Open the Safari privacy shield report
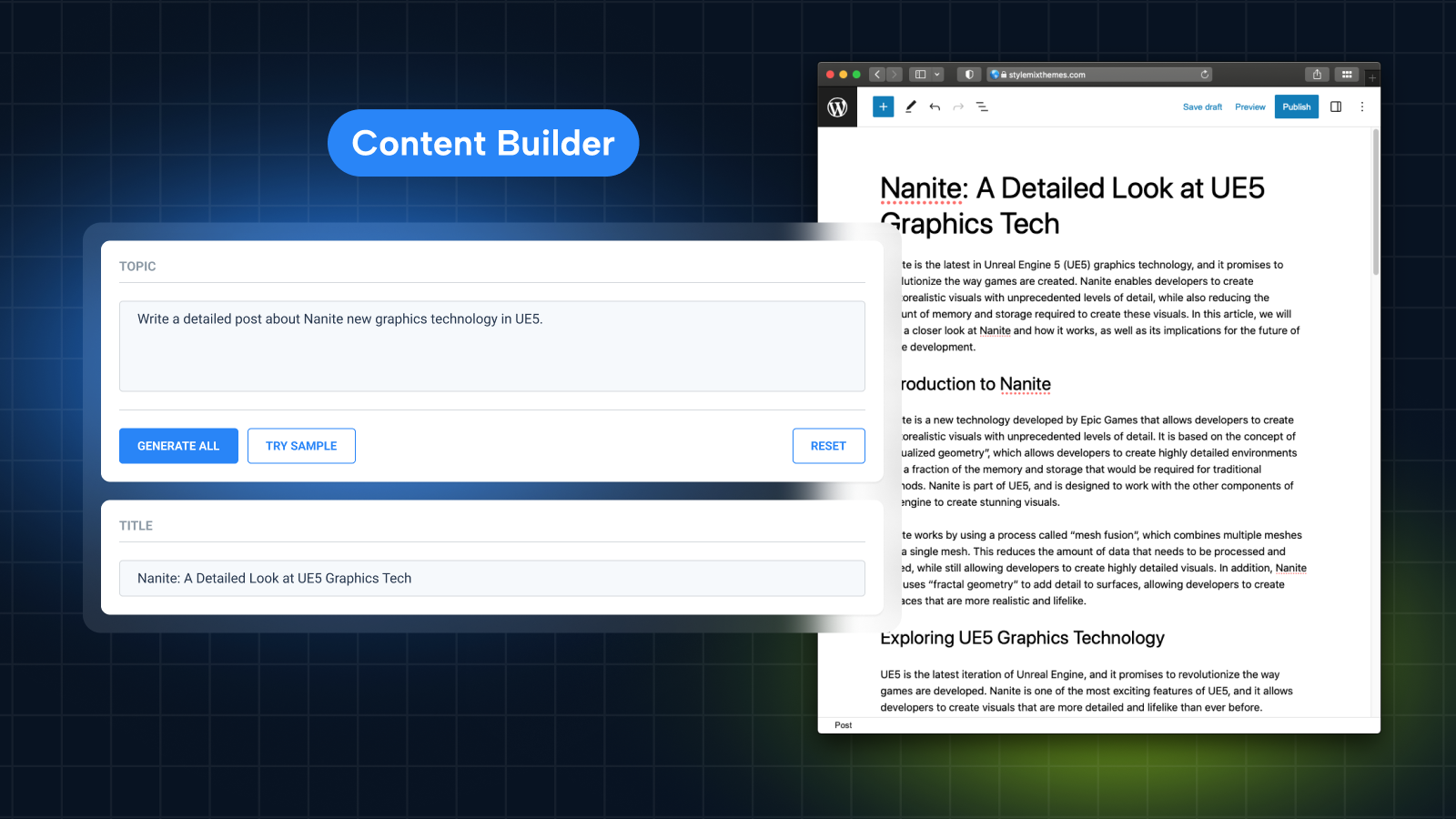The height and width of the screenshot is (819, 1456). click(969, 75)
